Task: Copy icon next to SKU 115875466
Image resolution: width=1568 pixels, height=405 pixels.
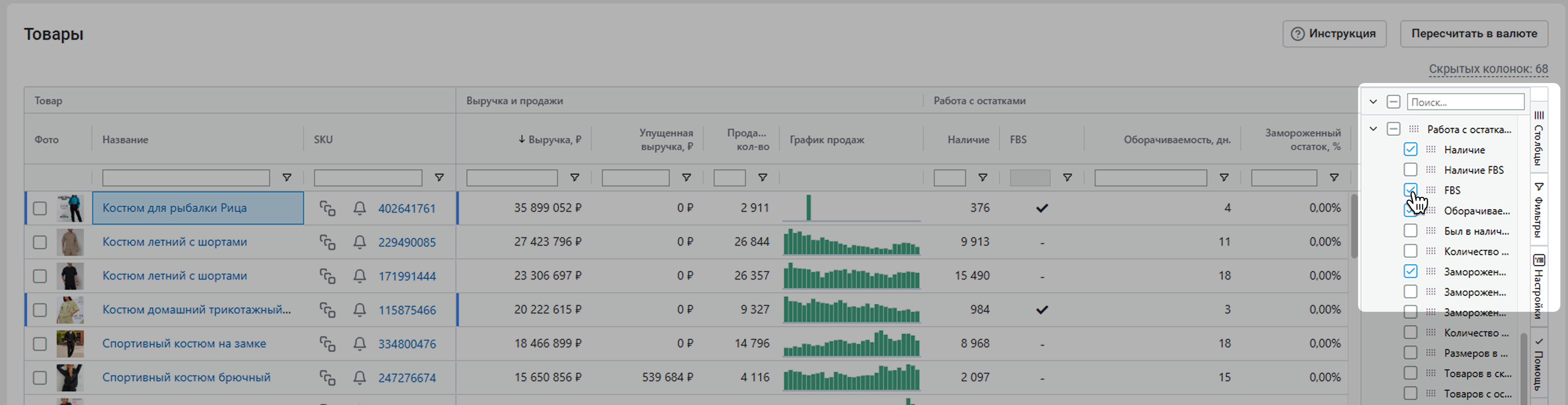Action: pos(328,310)
